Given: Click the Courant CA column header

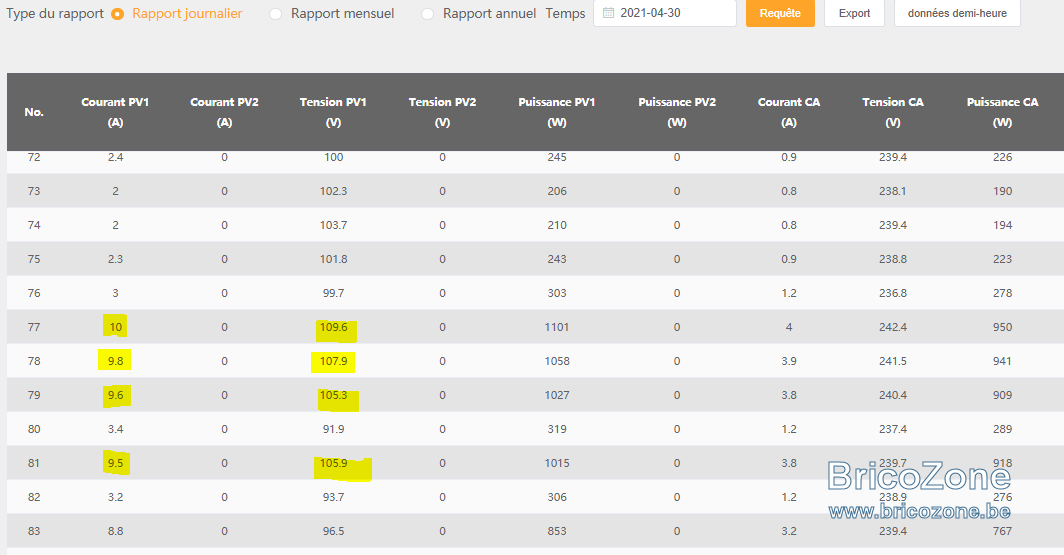Looking at the screenshot, I should [788, 112].
